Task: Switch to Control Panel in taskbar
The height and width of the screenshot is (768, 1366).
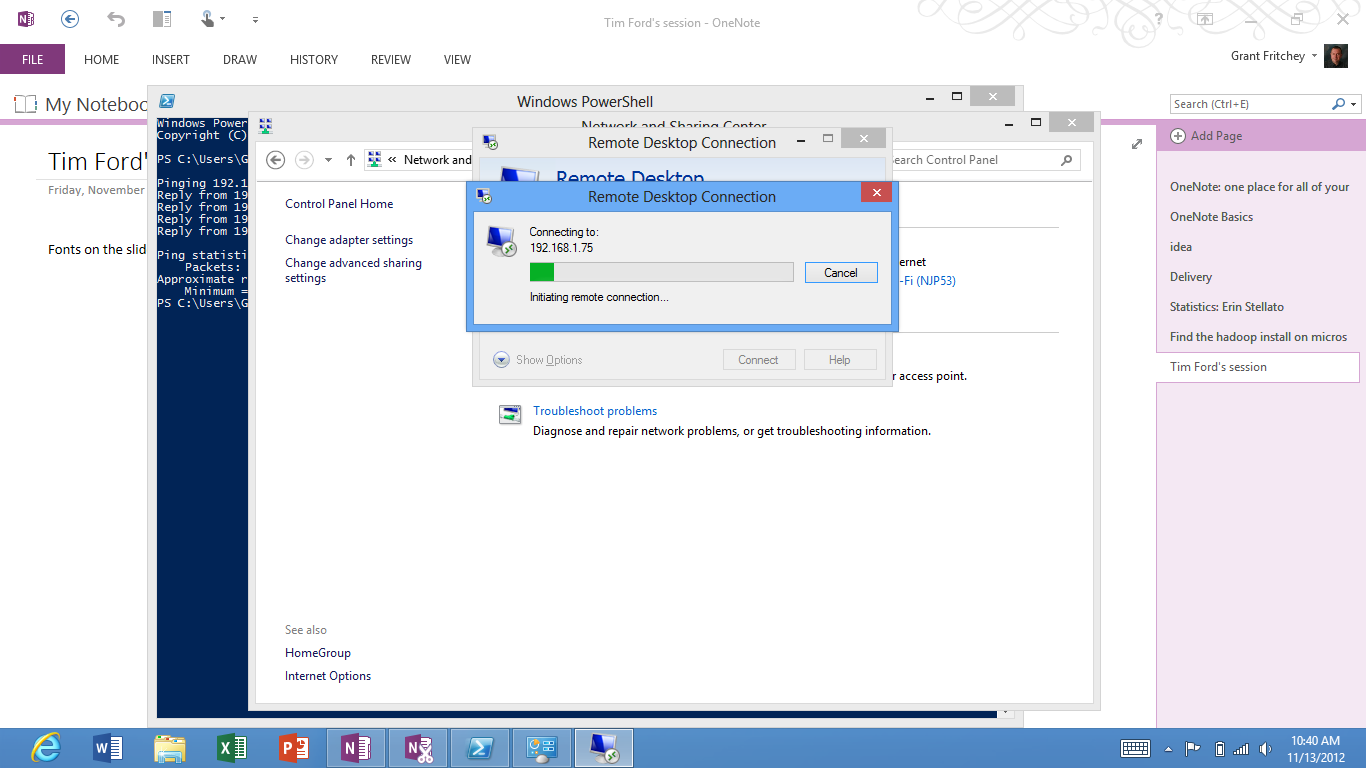Action: click(x=542, y=748)
